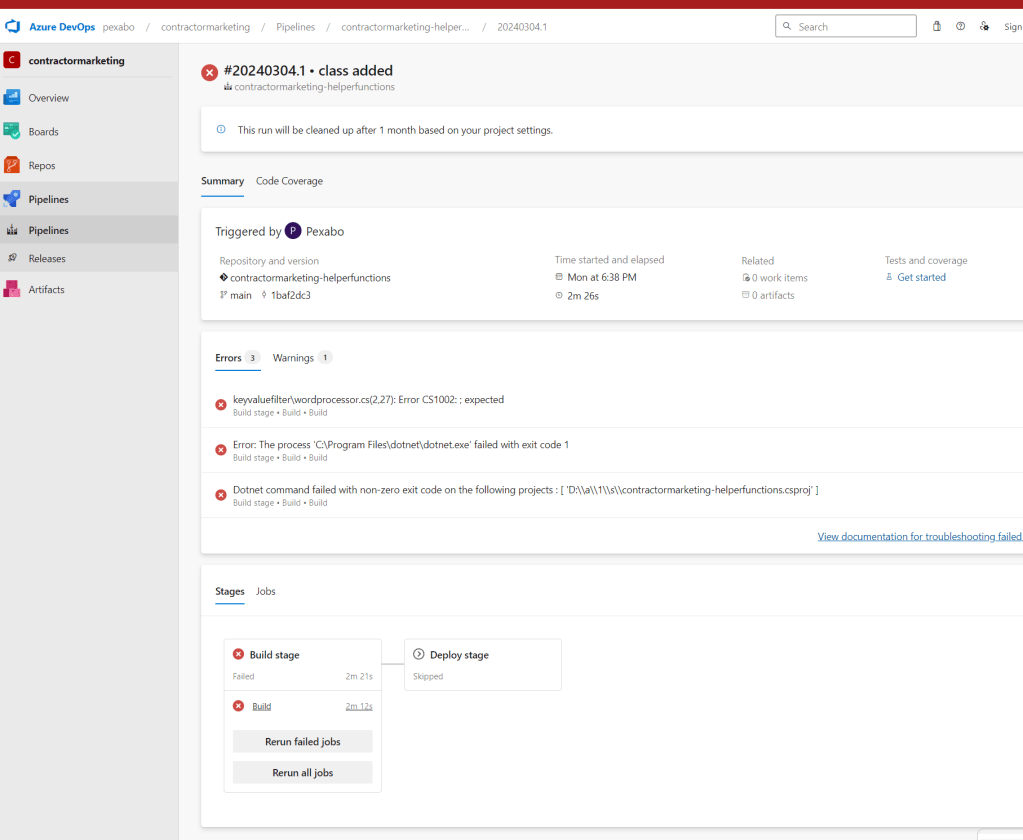This screenshot has height=840, width=1023.
Task: Open Boards via its sidebar icon
Action: [x=12, y=131]
